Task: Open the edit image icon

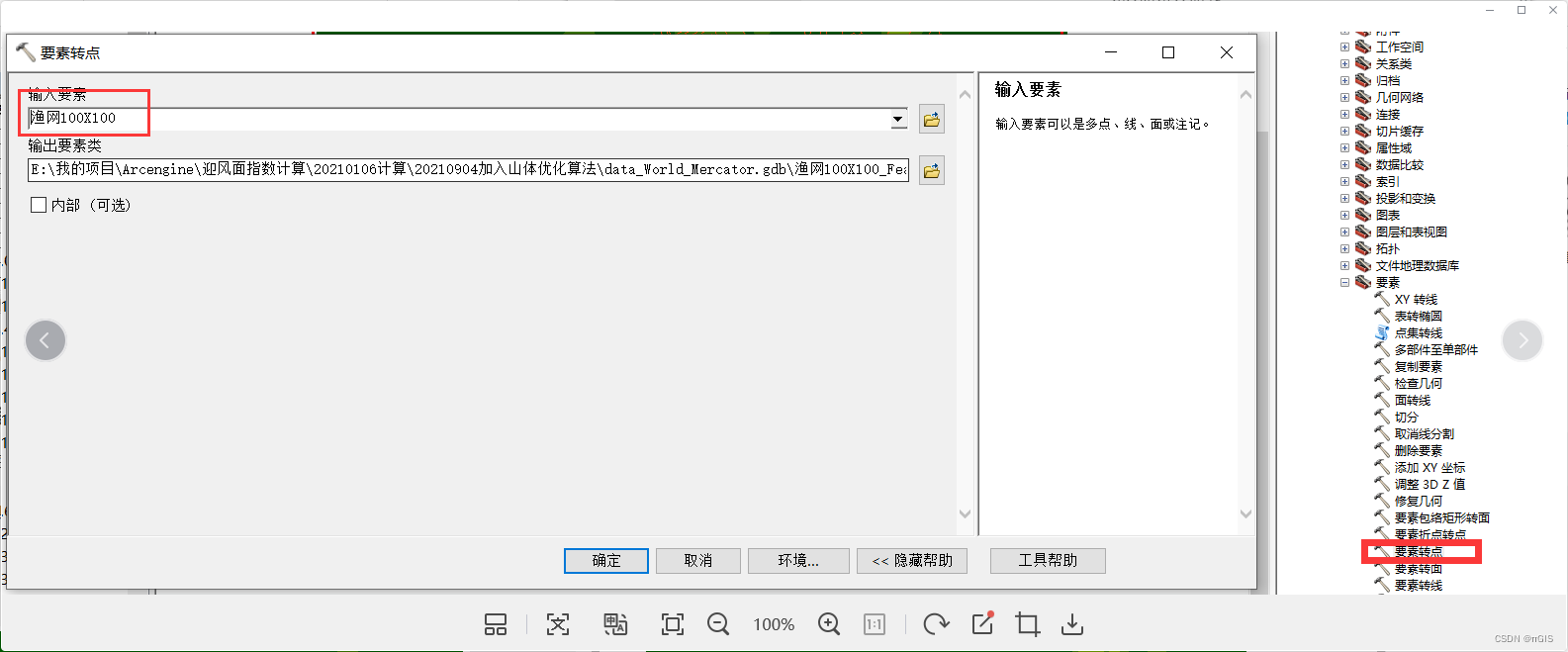Action: click(x=982, y=623)
